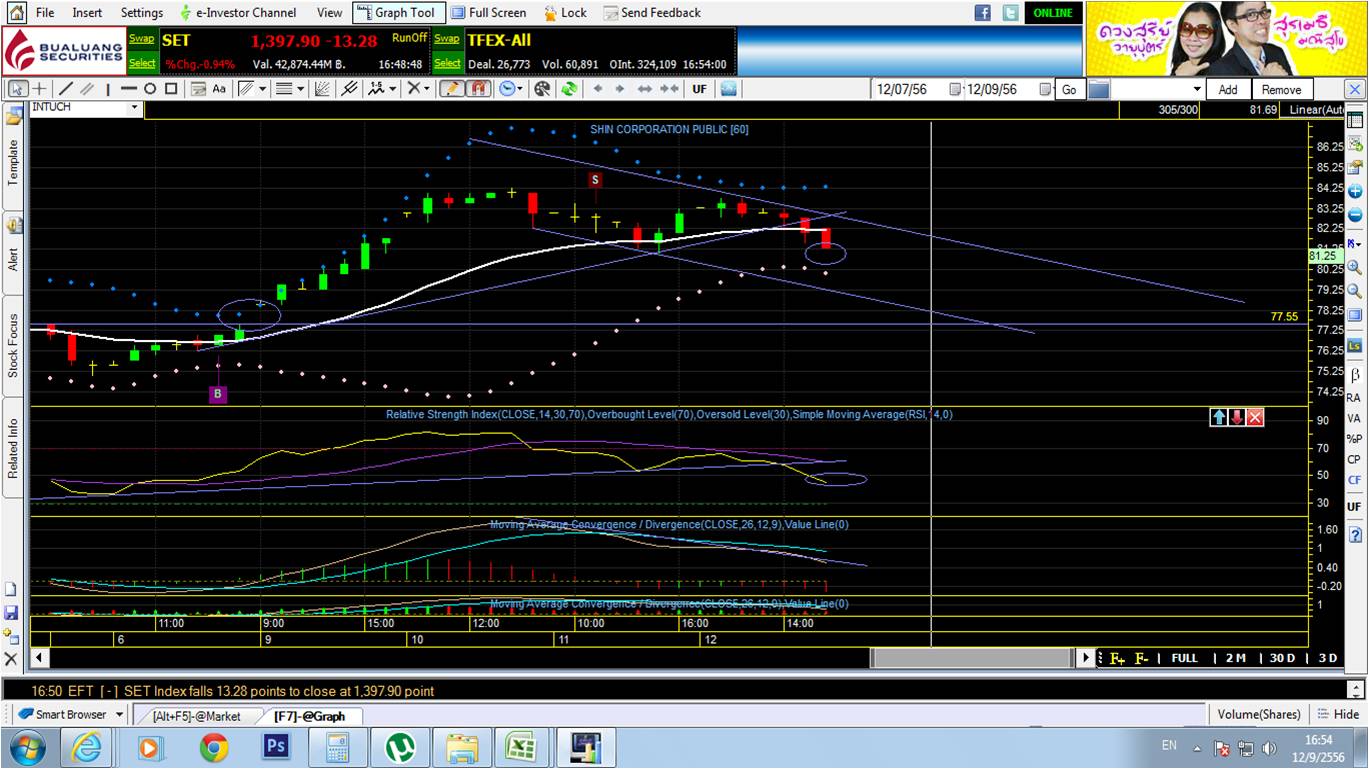1369x769 pixels.
Task: Click the Add template button
Action: (1227, 89)
